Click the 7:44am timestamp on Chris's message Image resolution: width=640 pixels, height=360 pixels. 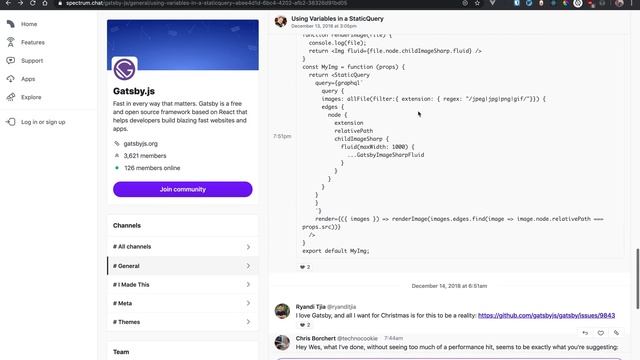click(393, 338)
